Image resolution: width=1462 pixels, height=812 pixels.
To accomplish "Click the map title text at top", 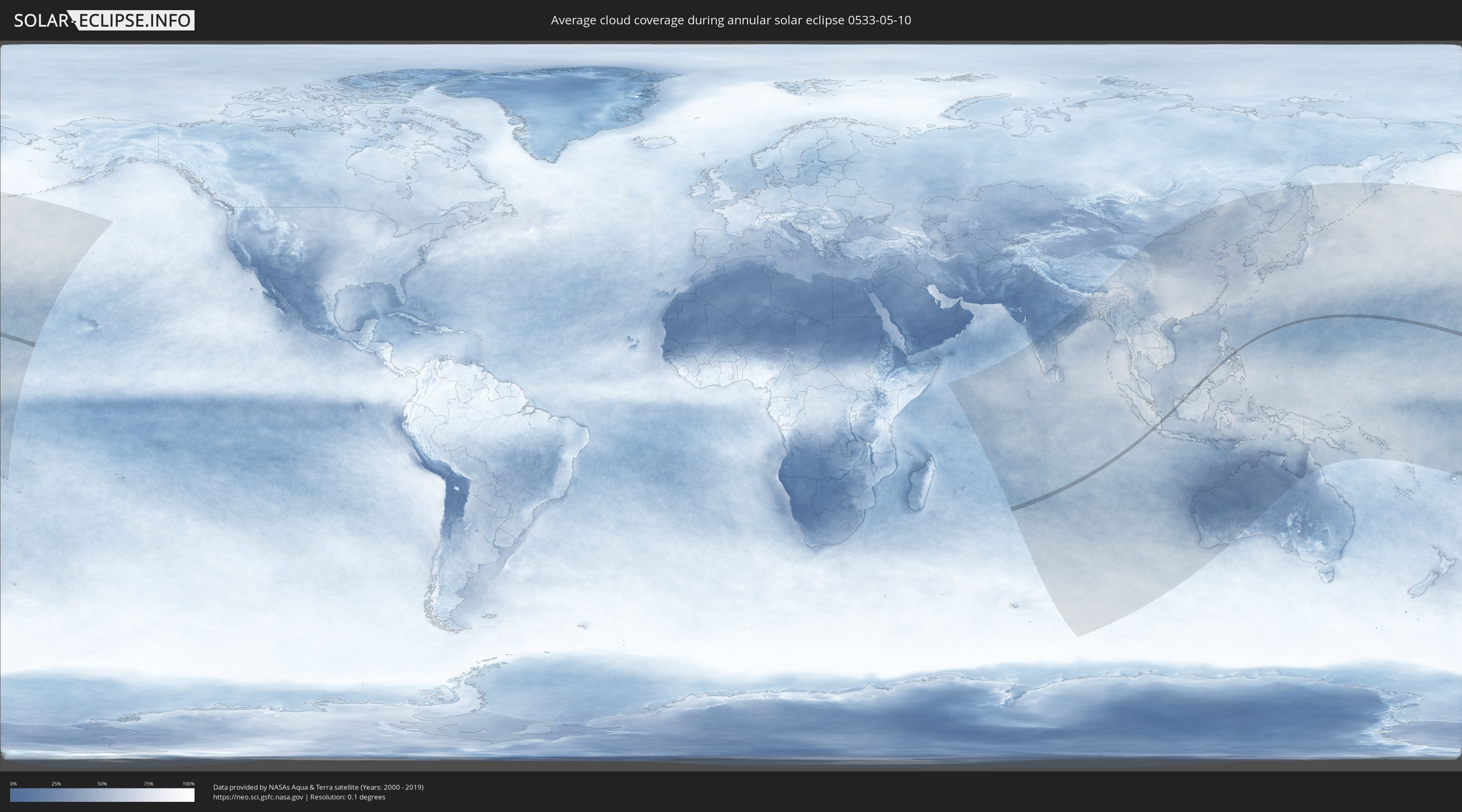I will click(x=731, y=20).
